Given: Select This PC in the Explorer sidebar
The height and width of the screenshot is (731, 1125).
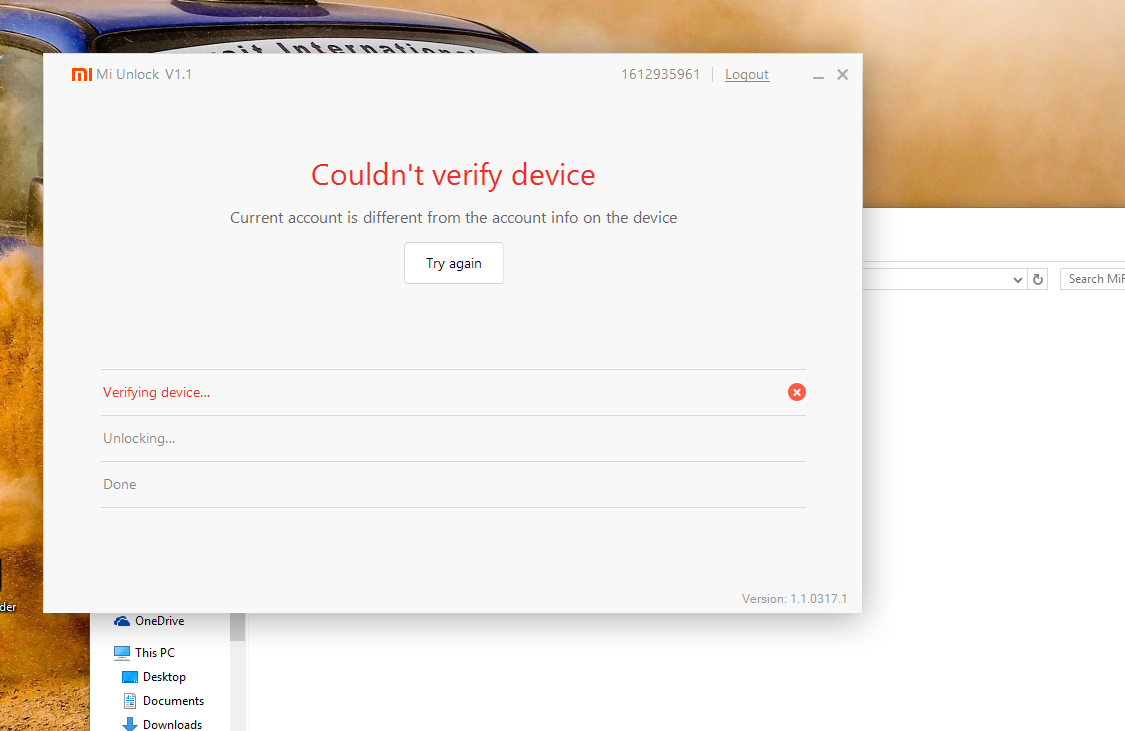Looking at the screenshot, I should [x=144, y=653].
